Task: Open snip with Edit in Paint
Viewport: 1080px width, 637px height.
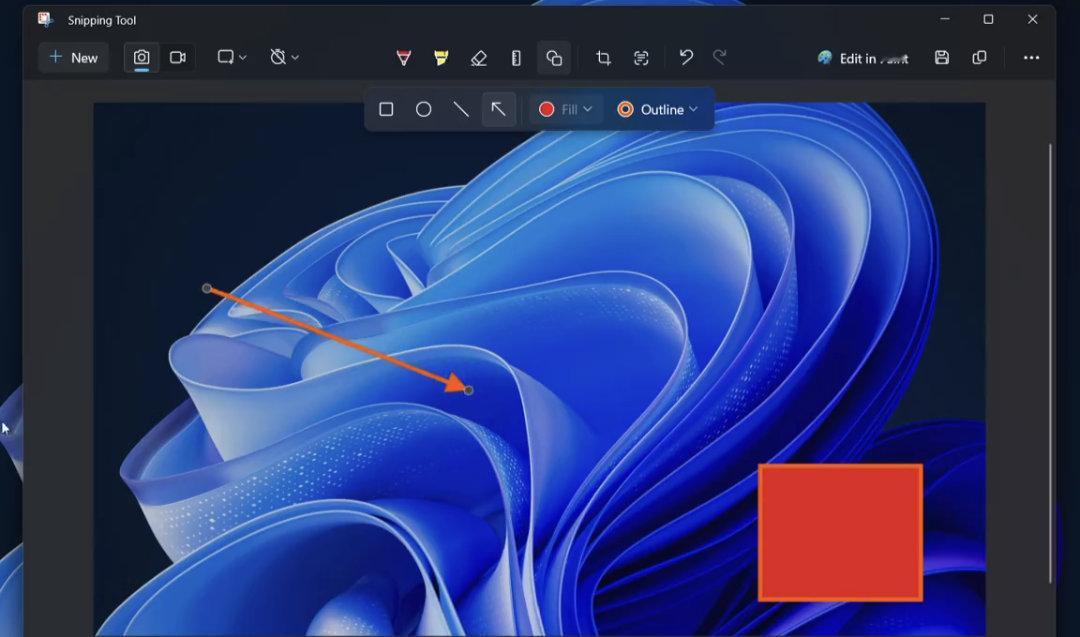Action: (x=862, y=59)
